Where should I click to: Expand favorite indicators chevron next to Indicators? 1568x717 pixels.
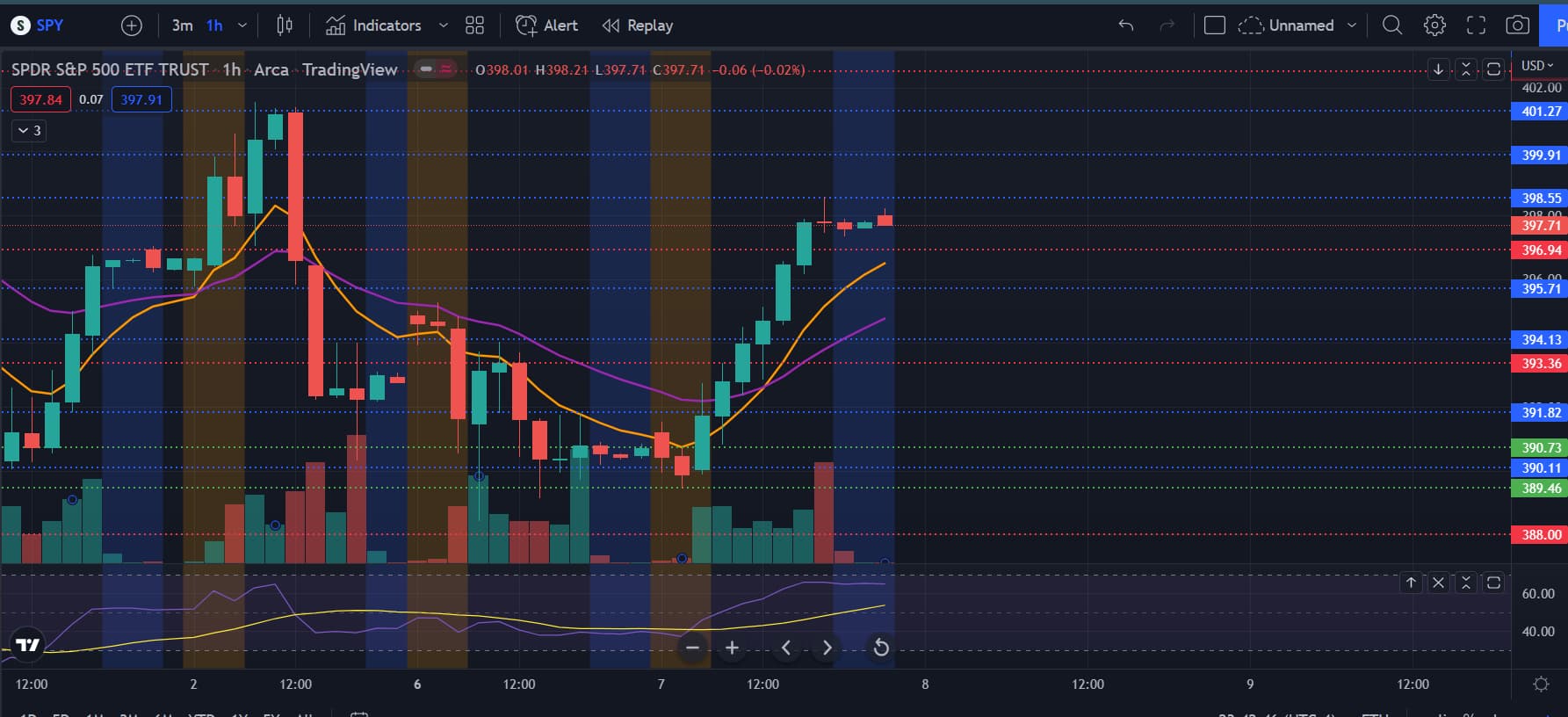point(444,25)
